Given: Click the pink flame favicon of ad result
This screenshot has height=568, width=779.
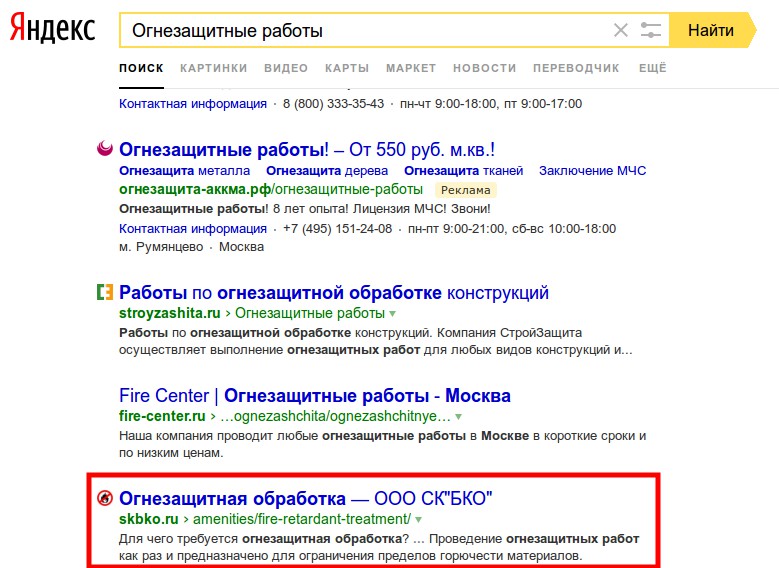Looking at the screenshot, I should pos(105,148).
